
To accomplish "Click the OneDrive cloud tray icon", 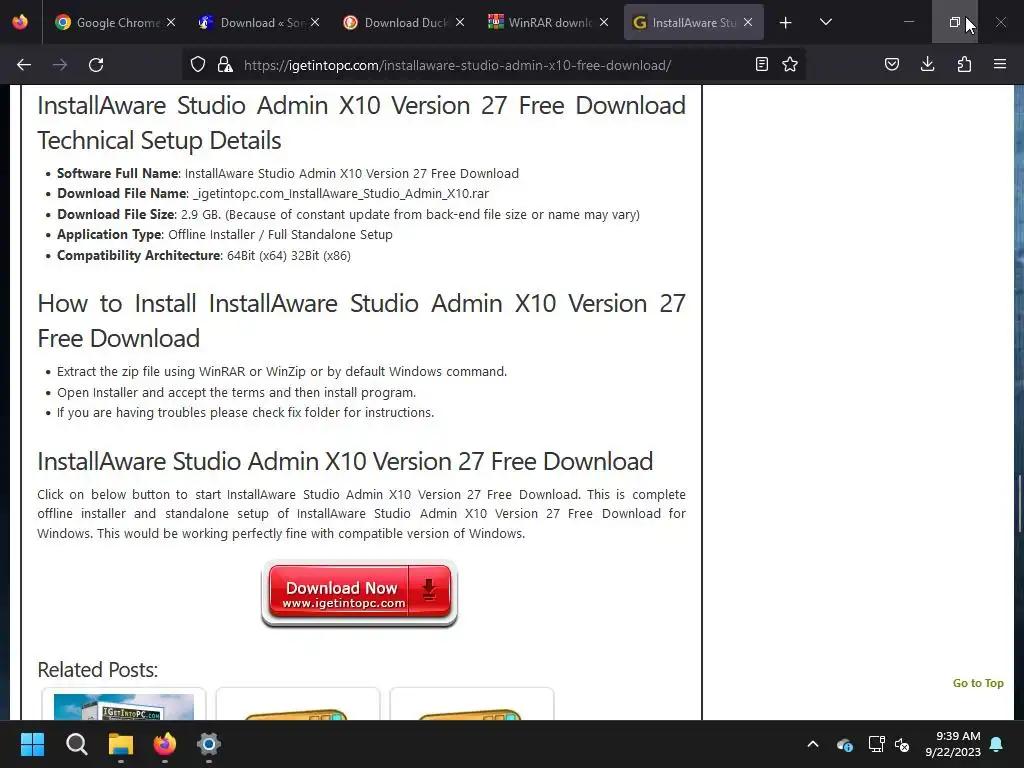I will tap(844, 744).
